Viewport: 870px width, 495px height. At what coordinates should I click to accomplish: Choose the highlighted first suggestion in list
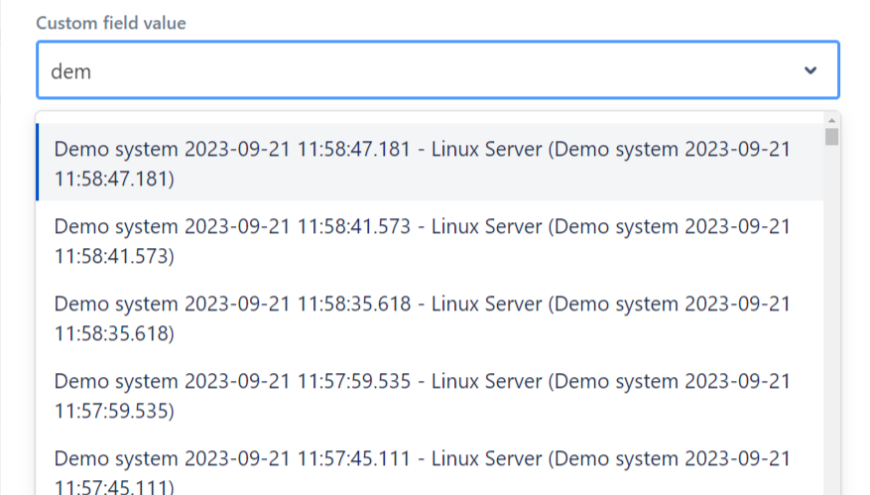[421, 163]
